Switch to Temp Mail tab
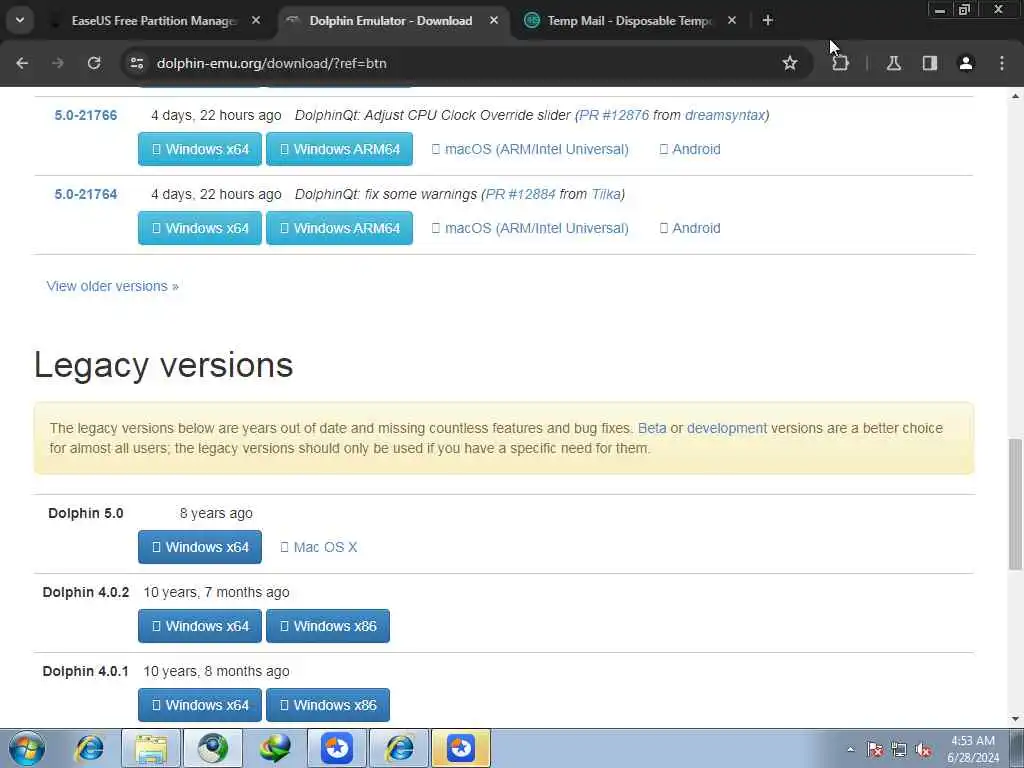This screenshot has height=768, width=1024. tap(628, 21)
